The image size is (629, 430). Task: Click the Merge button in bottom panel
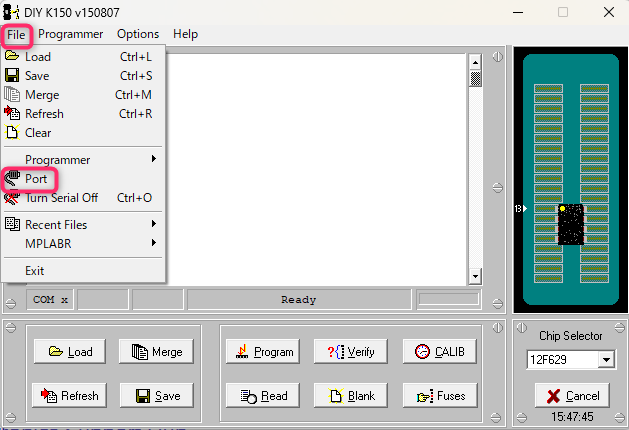pos(156,352)
